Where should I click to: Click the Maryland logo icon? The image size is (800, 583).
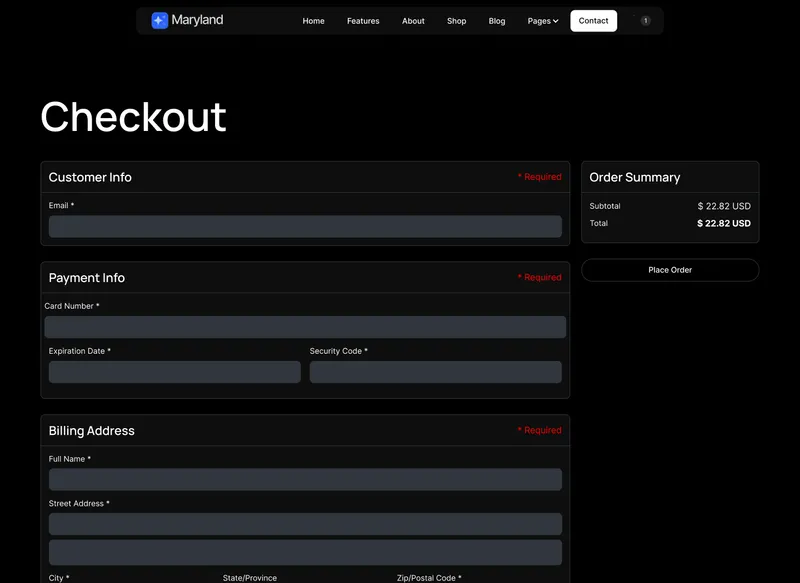coord(158,20)
